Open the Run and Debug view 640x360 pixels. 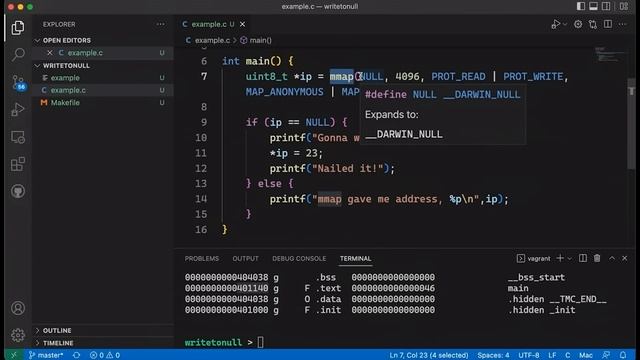18,109
